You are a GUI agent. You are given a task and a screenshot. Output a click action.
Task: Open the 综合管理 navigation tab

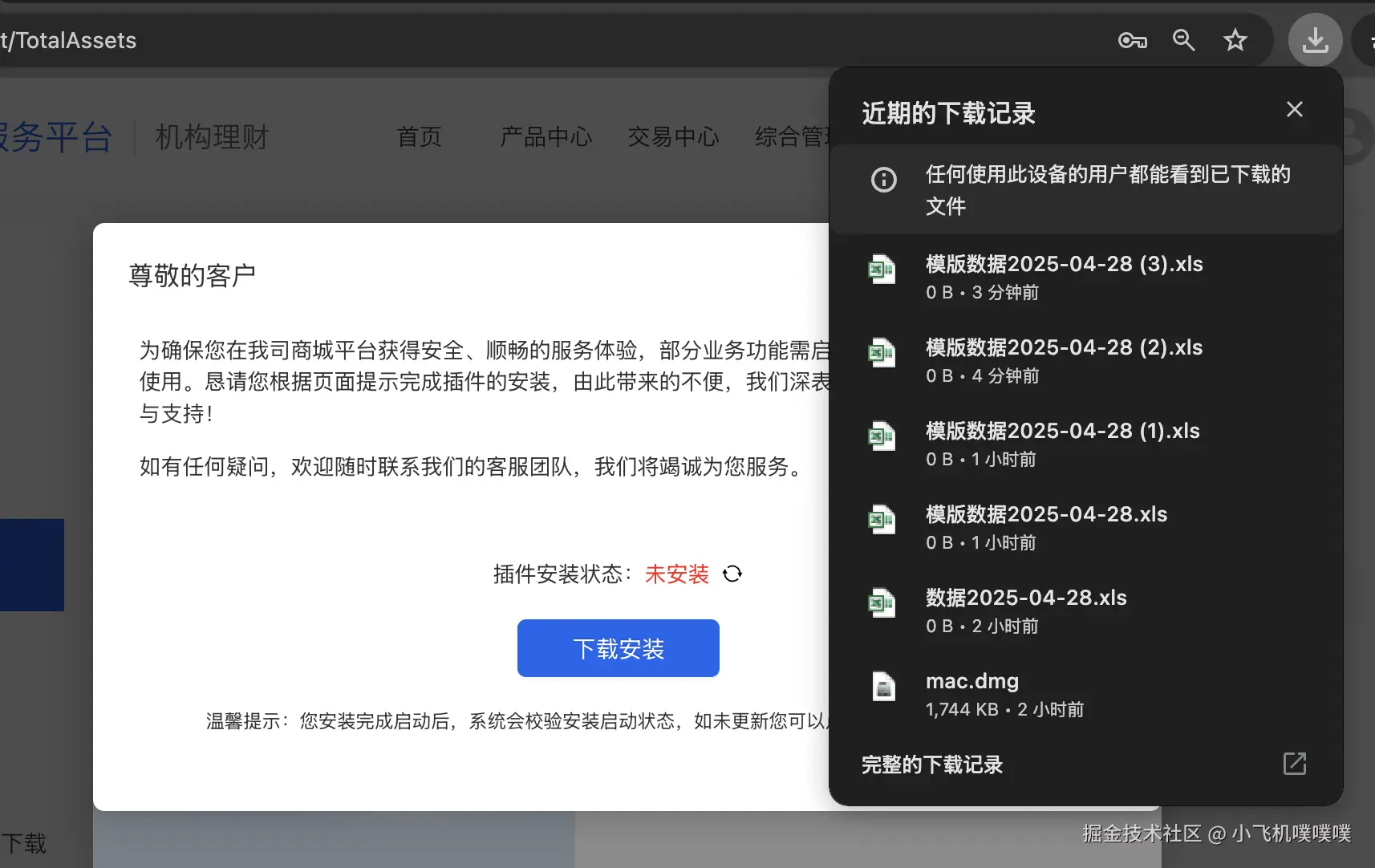792,136
